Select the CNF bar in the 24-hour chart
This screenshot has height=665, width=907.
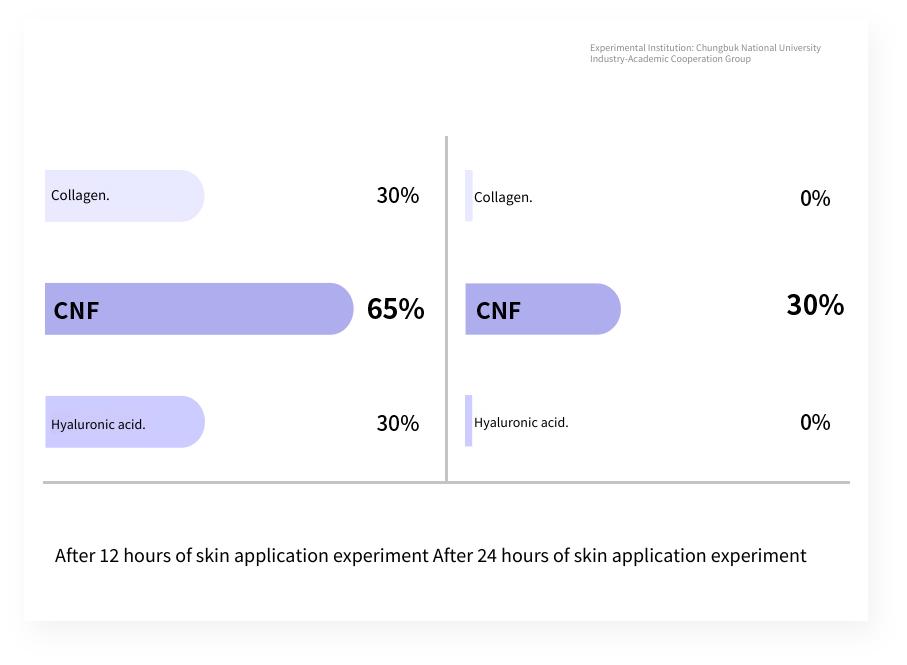pos(543,309)
